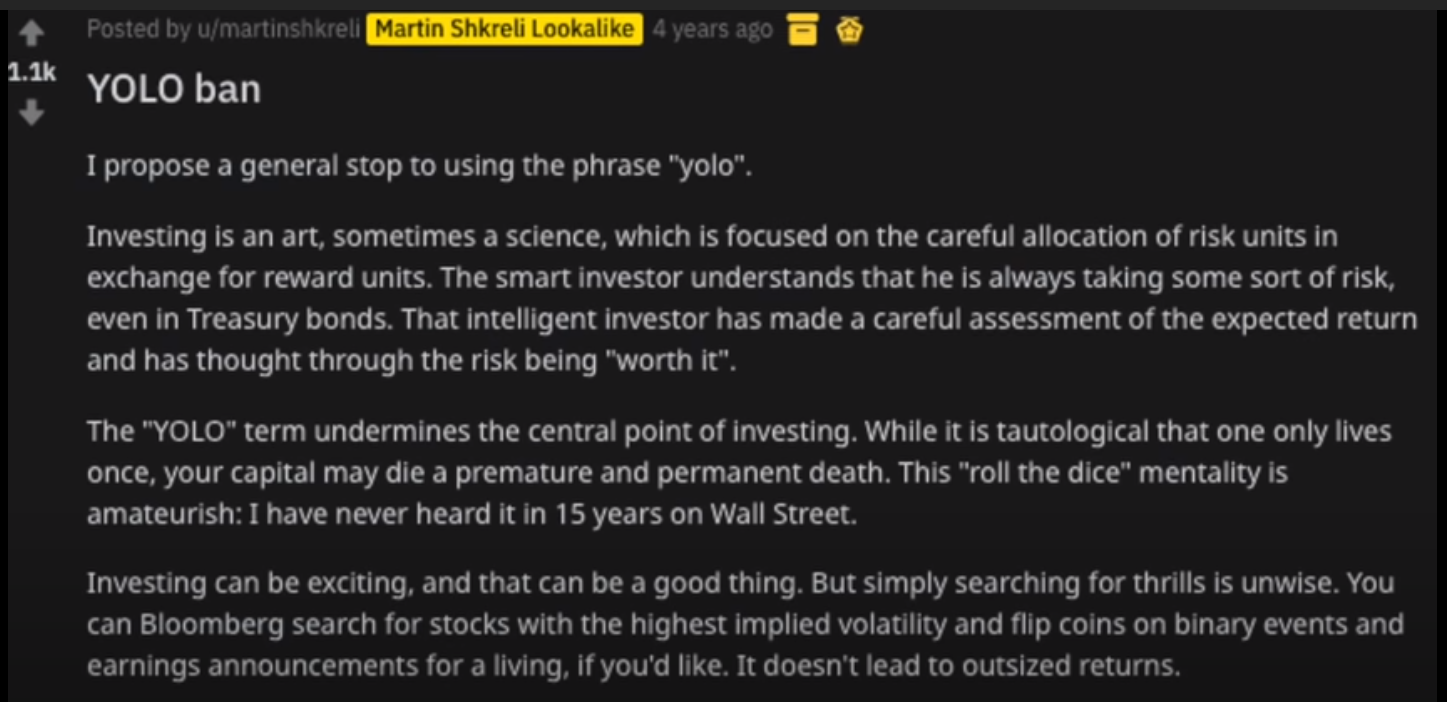Viewport: 1447px width, 702px height.
Task: Click the award badge icon beside timestamp
Action: [x=849, y=32]
